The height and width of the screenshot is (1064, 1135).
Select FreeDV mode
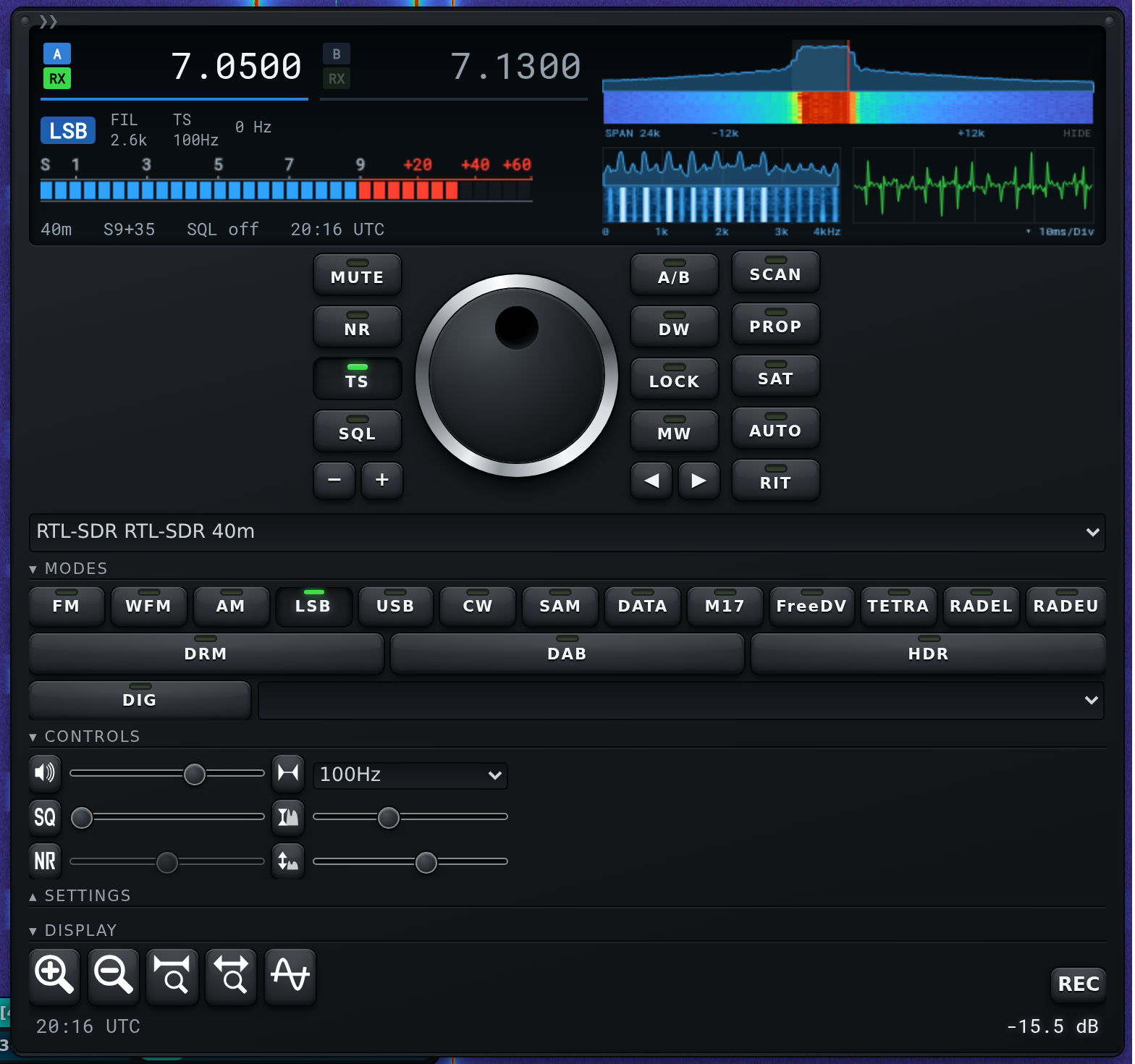click(x=811, y=606)
